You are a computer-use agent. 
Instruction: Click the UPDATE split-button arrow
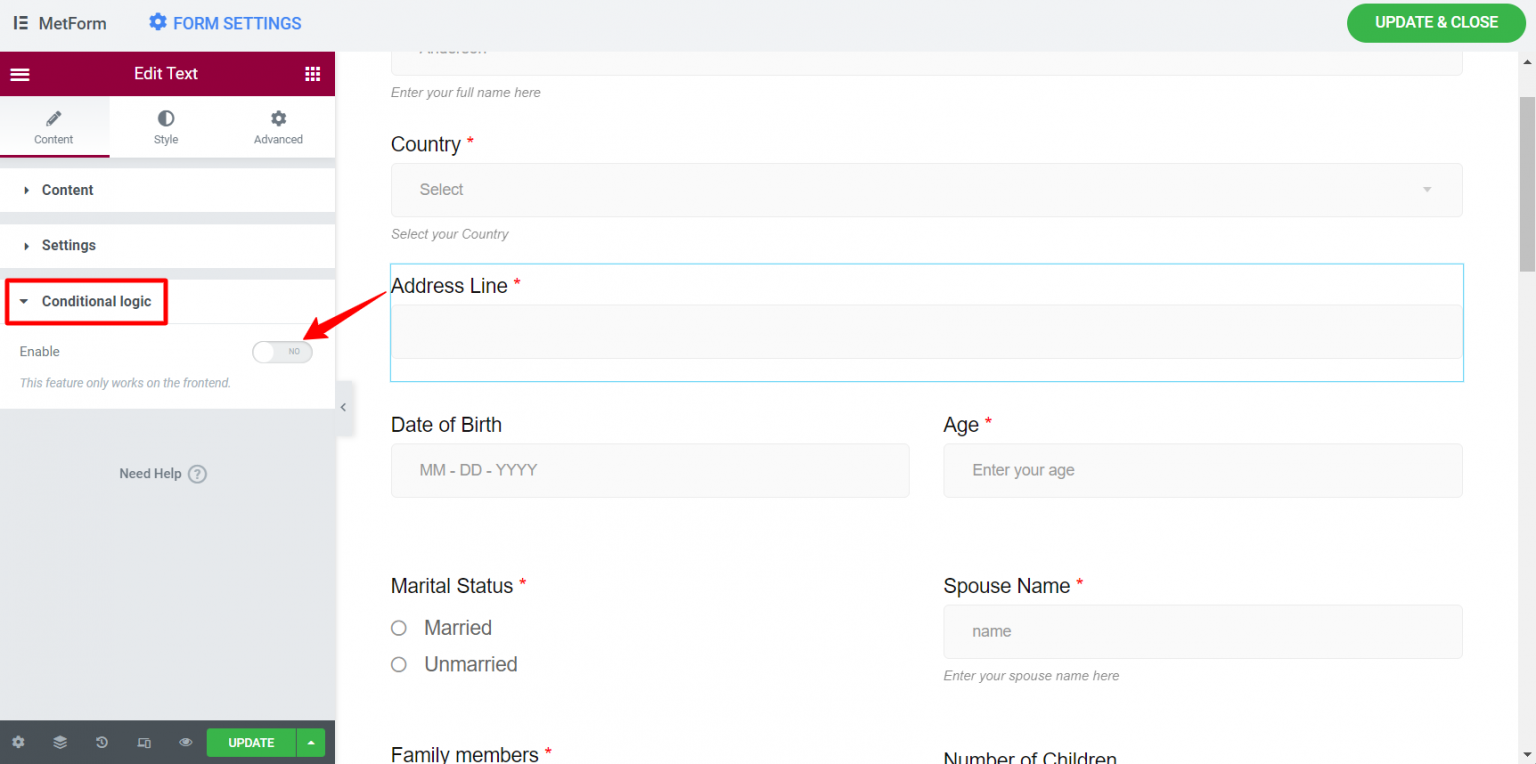[x=310, y=742]
